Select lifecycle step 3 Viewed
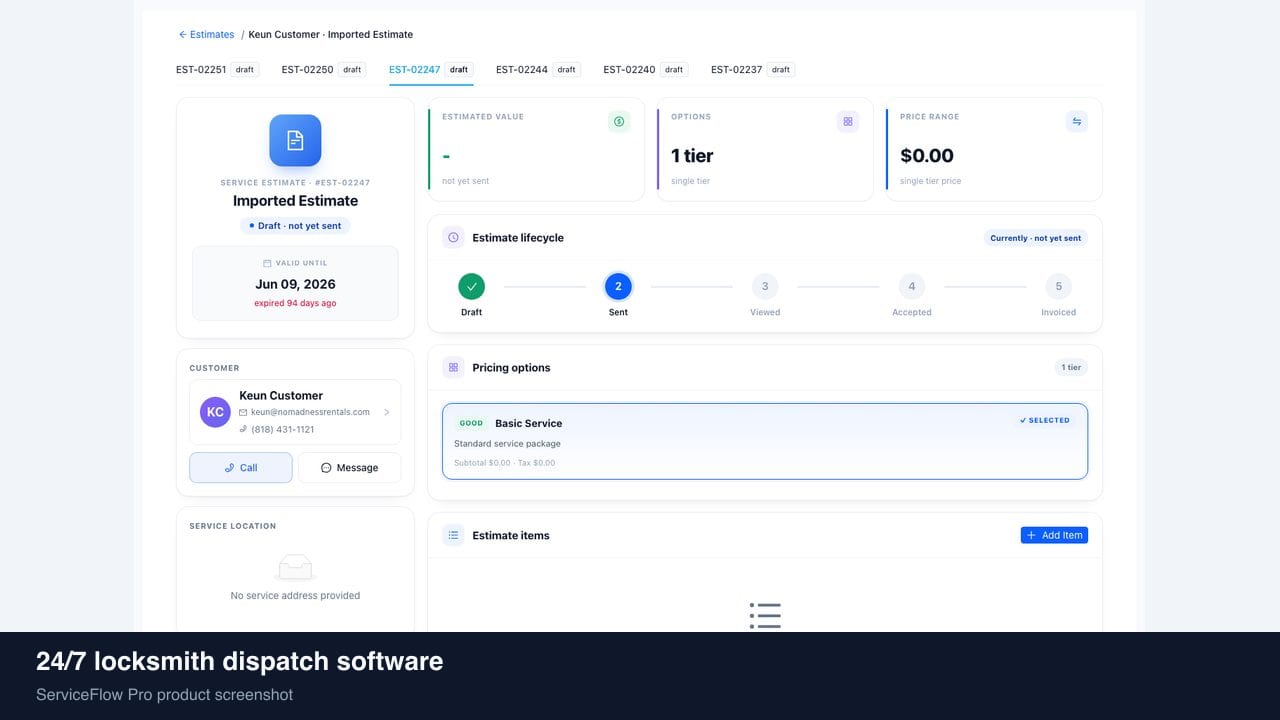Image resolution: width=1280 pixels, height=720 pixels. (765, 287)
